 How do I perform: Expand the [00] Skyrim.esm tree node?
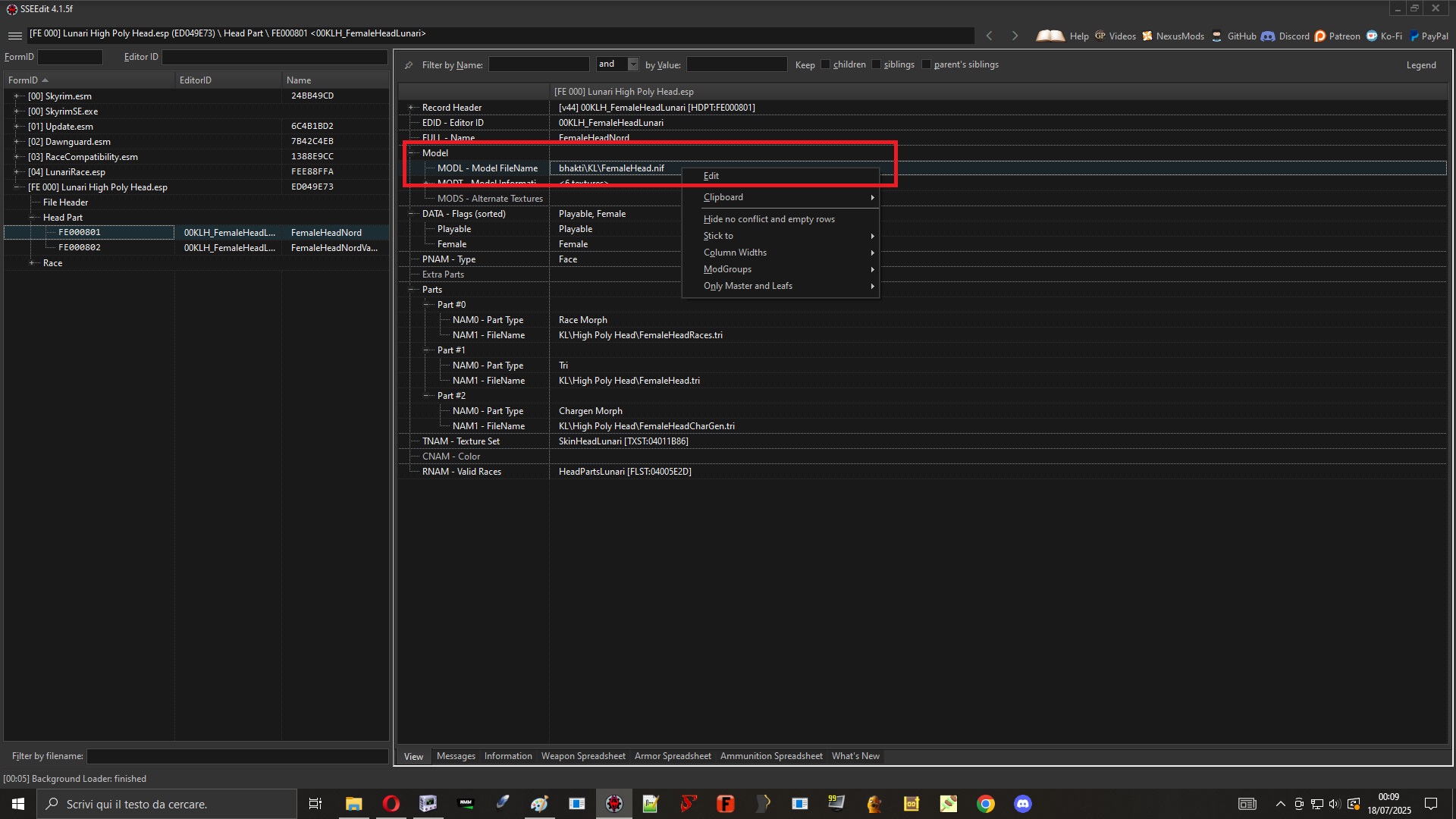point(17,96)
